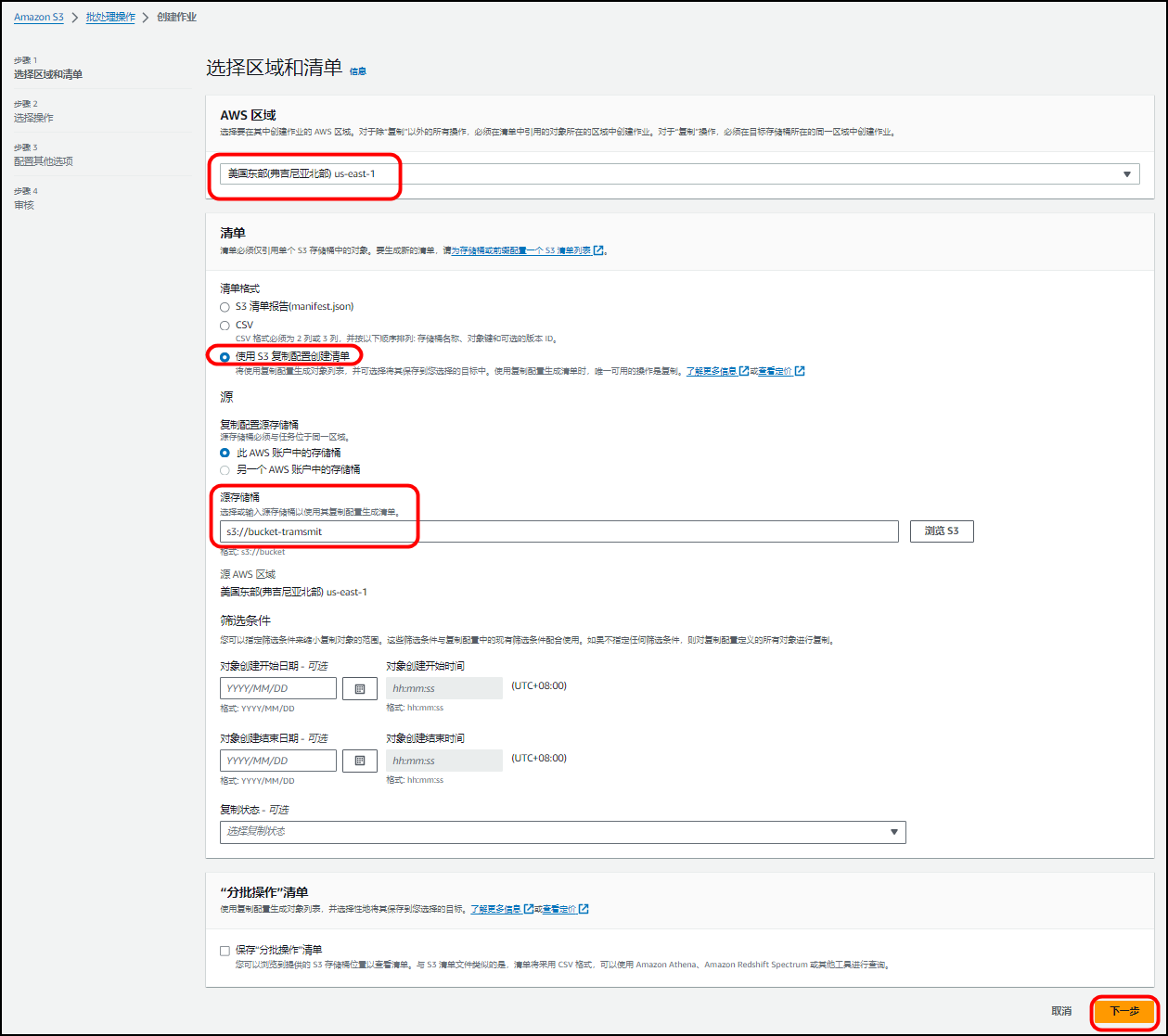The height and width of the screenshot is (1036, 1168).
Task: Expand the 选择复制状态 dropdown
Action: (x=563, y=832)
